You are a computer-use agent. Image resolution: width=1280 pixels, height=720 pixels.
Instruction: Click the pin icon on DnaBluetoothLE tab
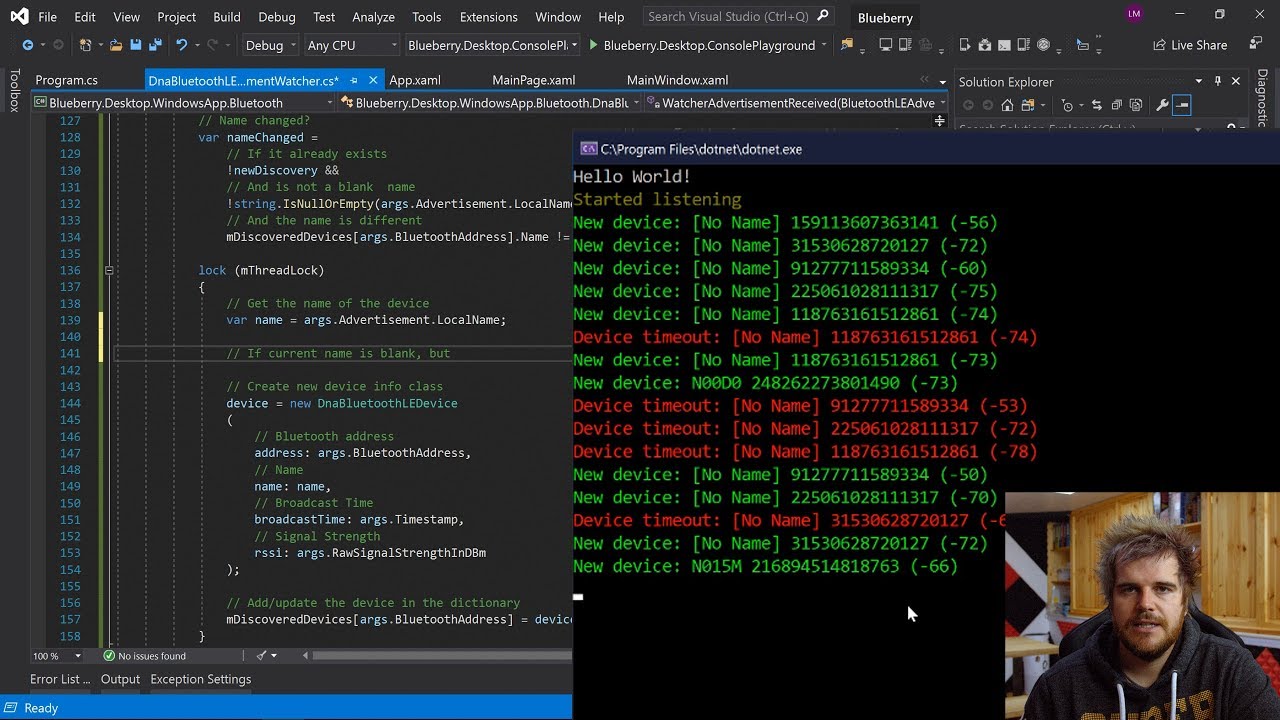coord(354,80)
